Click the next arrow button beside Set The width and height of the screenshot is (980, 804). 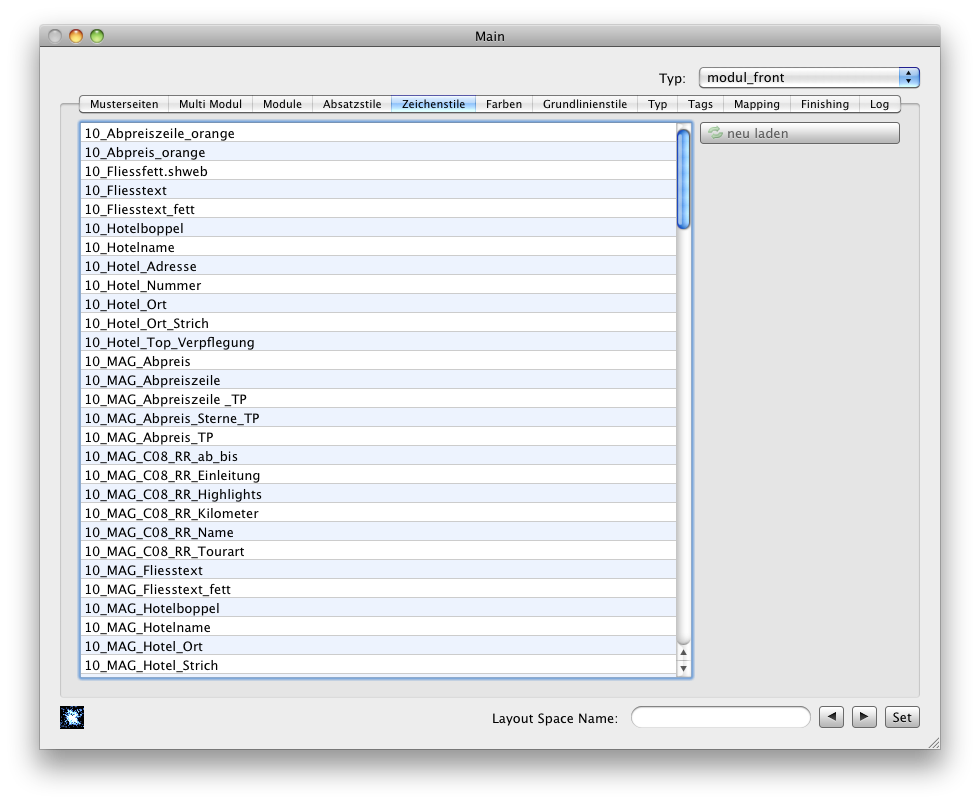pyautogui.click(x=865, y=717)
